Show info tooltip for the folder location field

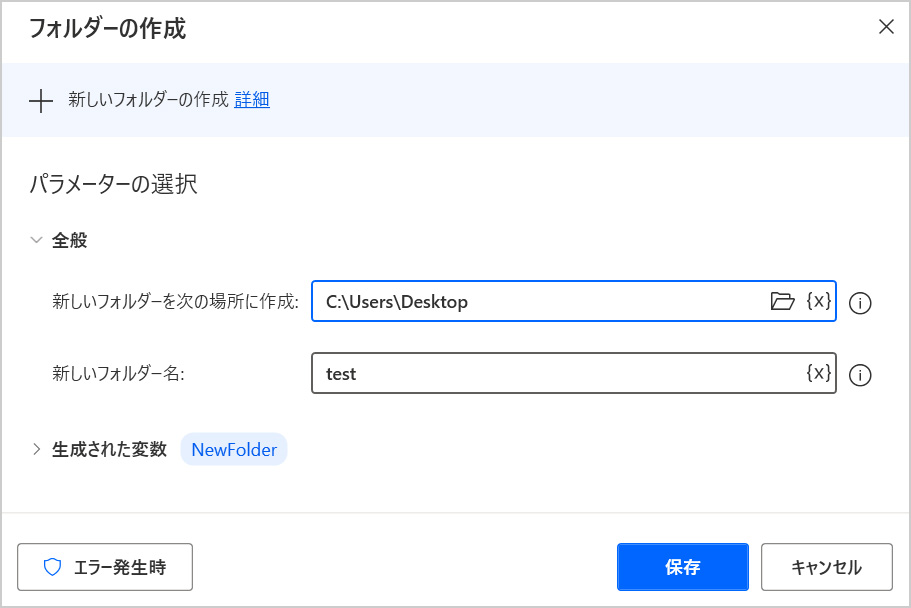[860, 303]
